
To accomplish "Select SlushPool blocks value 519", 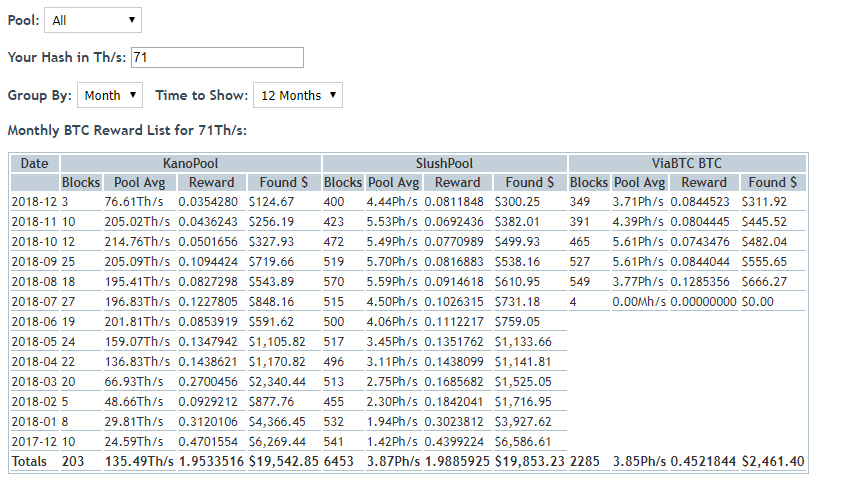I will (x=334, y=262).
